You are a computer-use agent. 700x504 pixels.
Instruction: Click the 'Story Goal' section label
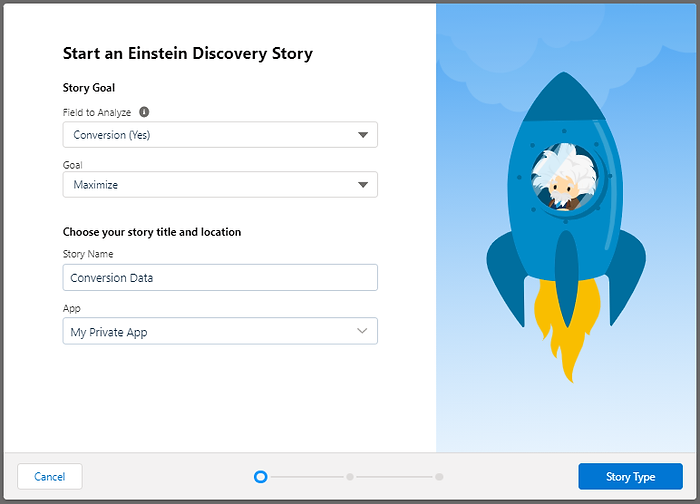pos(89,88)
